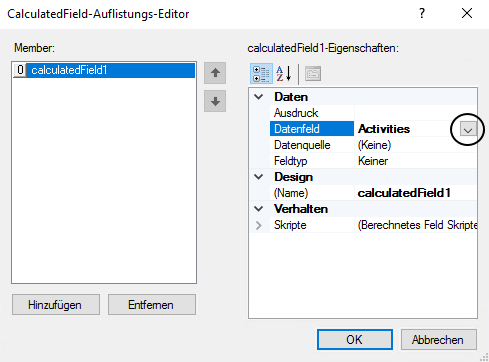Select the Ausdruck property row

point(373,113)
